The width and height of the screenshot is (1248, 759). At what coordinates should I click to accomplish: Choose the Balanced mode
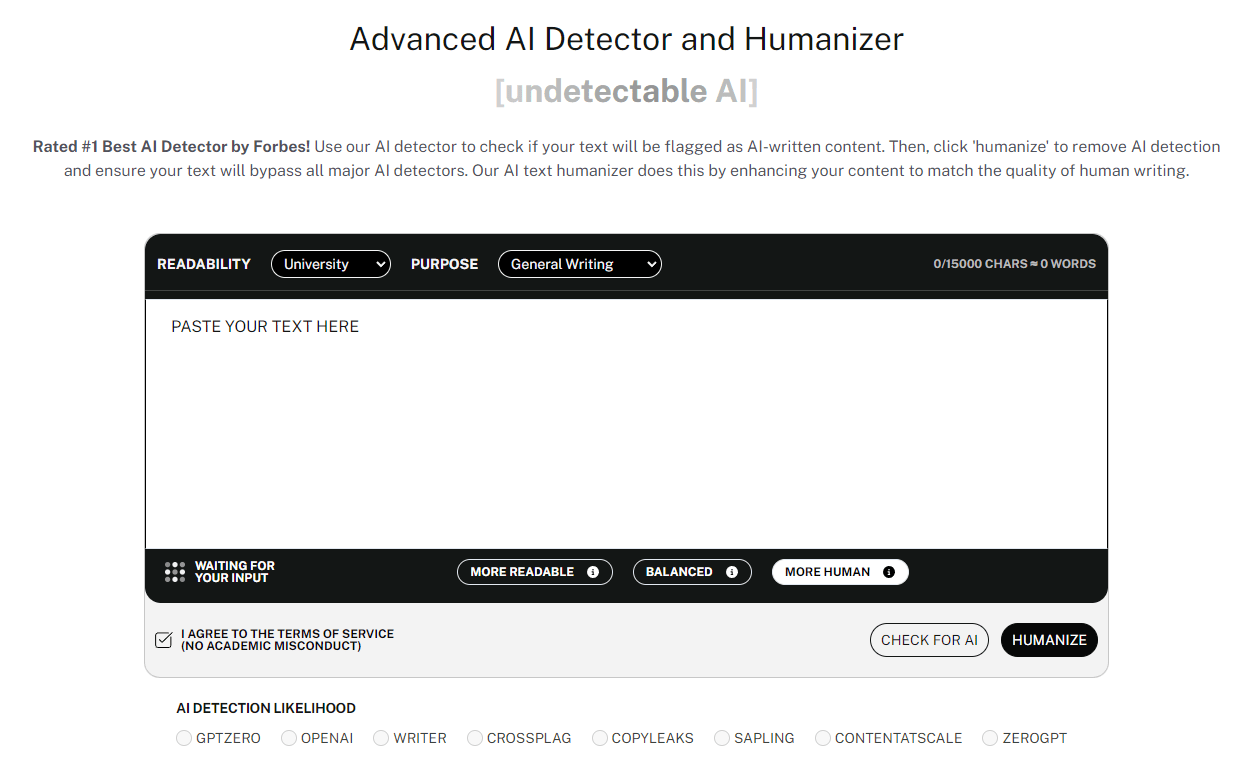(692, 572)
